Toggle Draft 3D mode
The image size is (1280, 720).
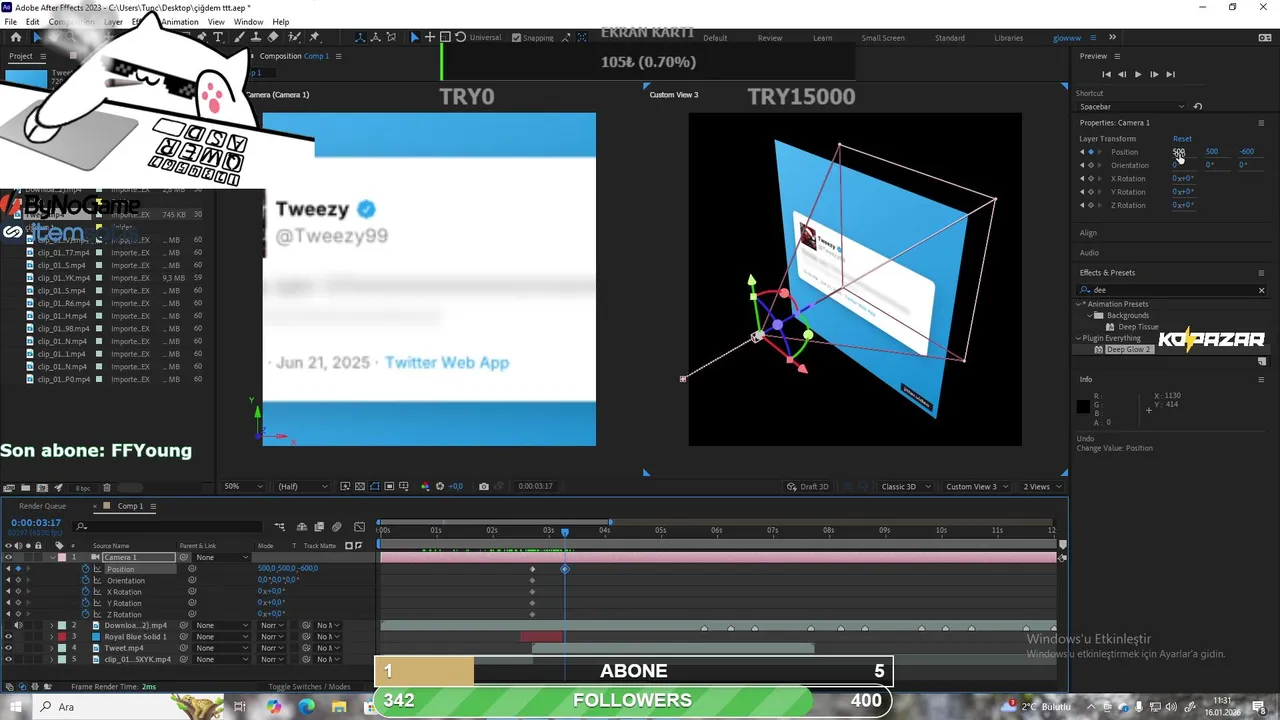click(807, 487)
